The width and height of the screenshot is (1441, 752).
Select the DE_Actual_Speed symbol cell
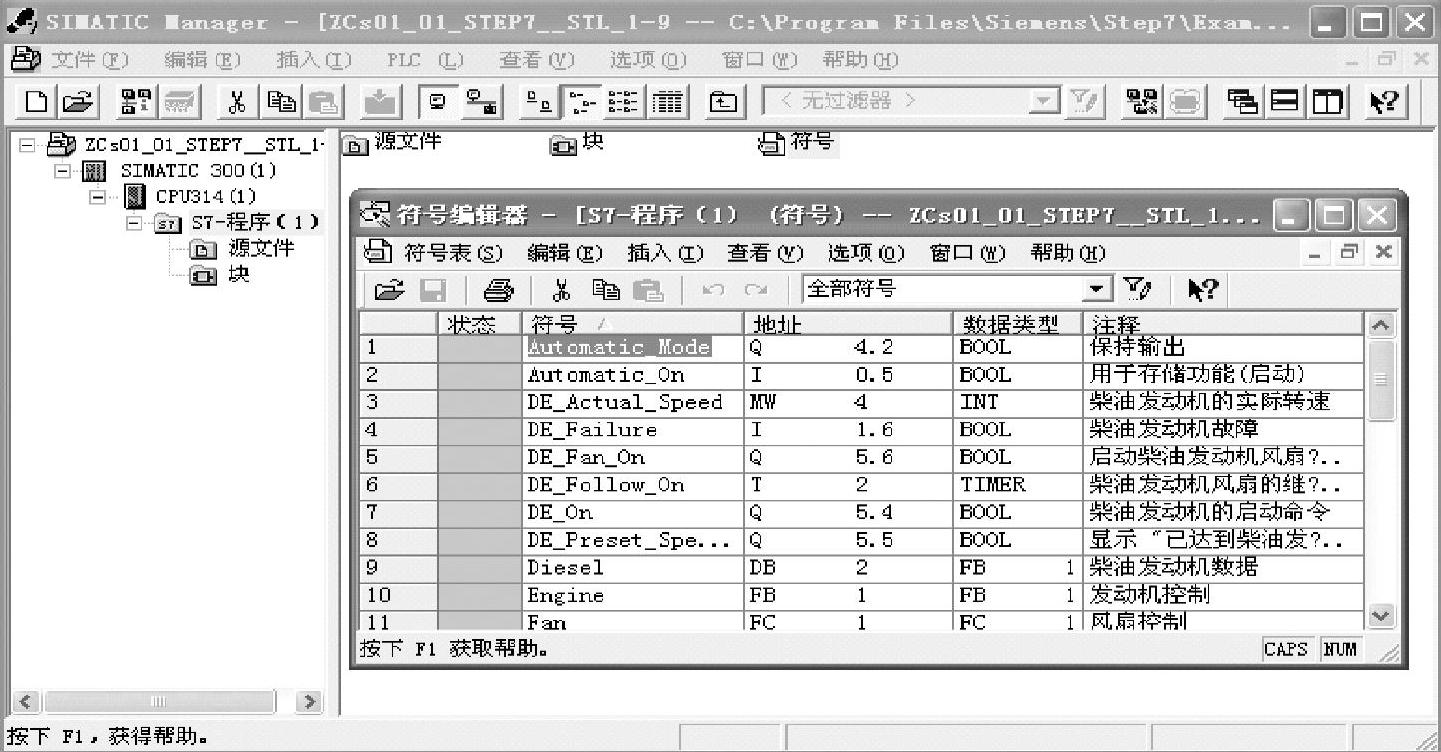(633, 403)
